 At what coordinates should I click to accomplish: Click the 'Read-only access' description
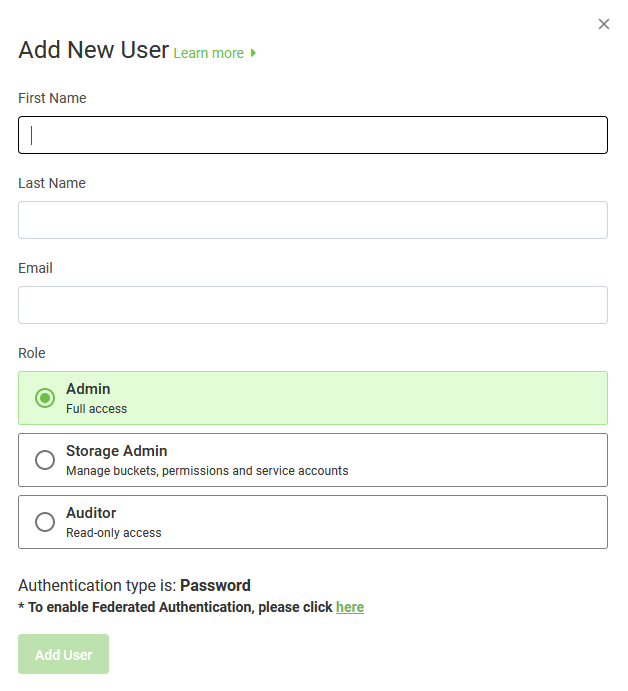113,533
